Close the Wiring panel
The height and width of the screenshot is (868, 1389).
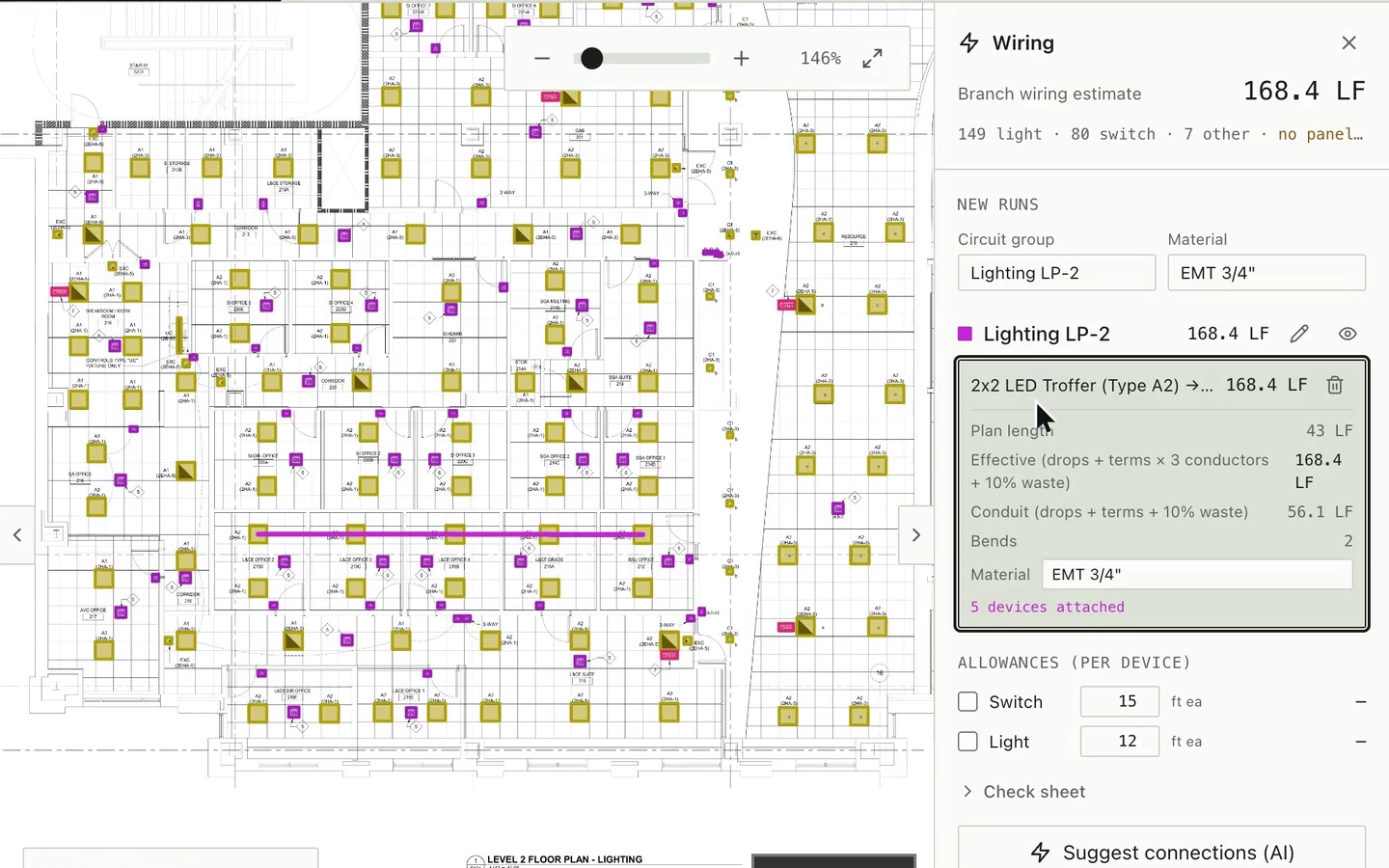[x=1348, y=42]
